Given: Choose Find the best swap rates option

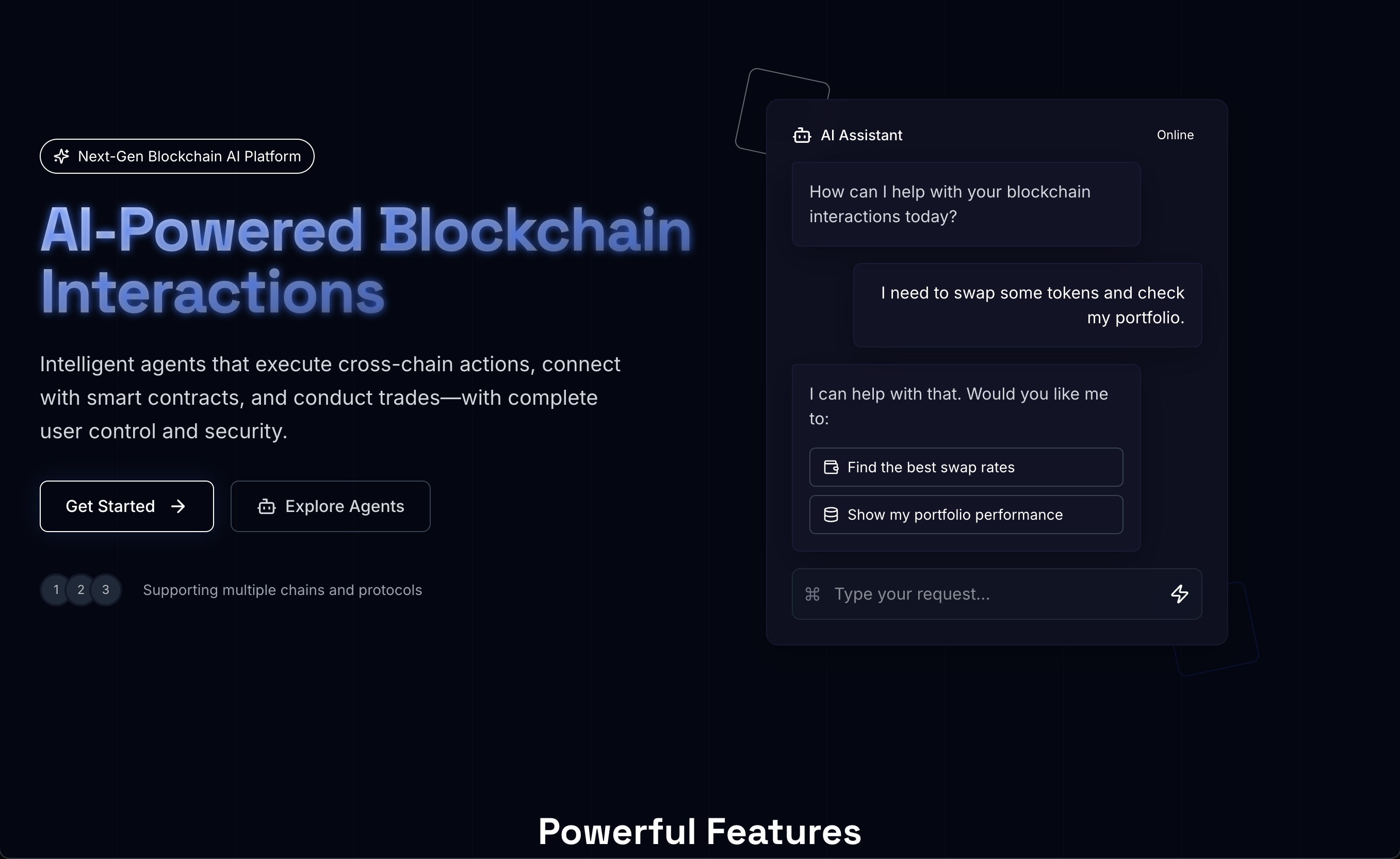Looking at the screenshot, I should point(966,467).
